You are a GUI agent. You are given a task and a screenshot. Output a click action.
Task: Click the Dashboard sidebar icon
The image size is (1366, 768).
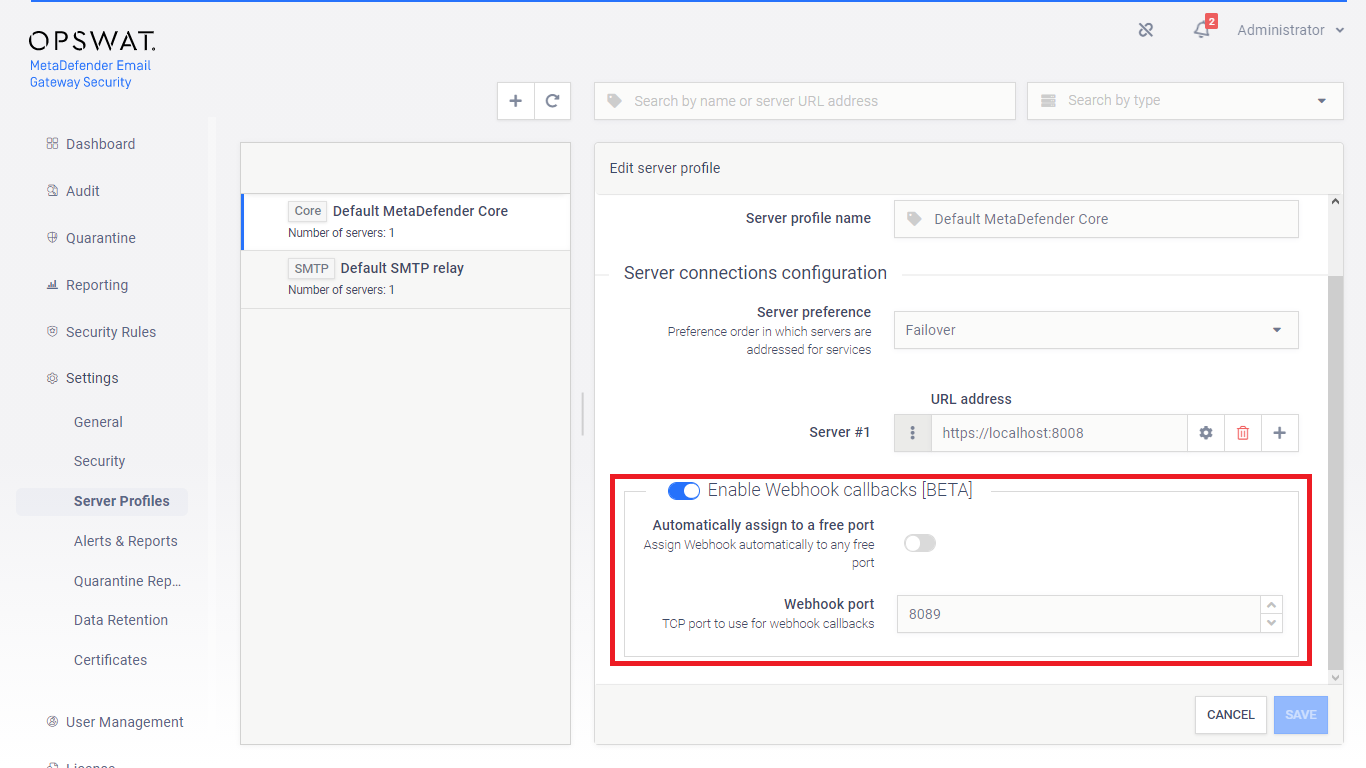[x=52, y=144]
